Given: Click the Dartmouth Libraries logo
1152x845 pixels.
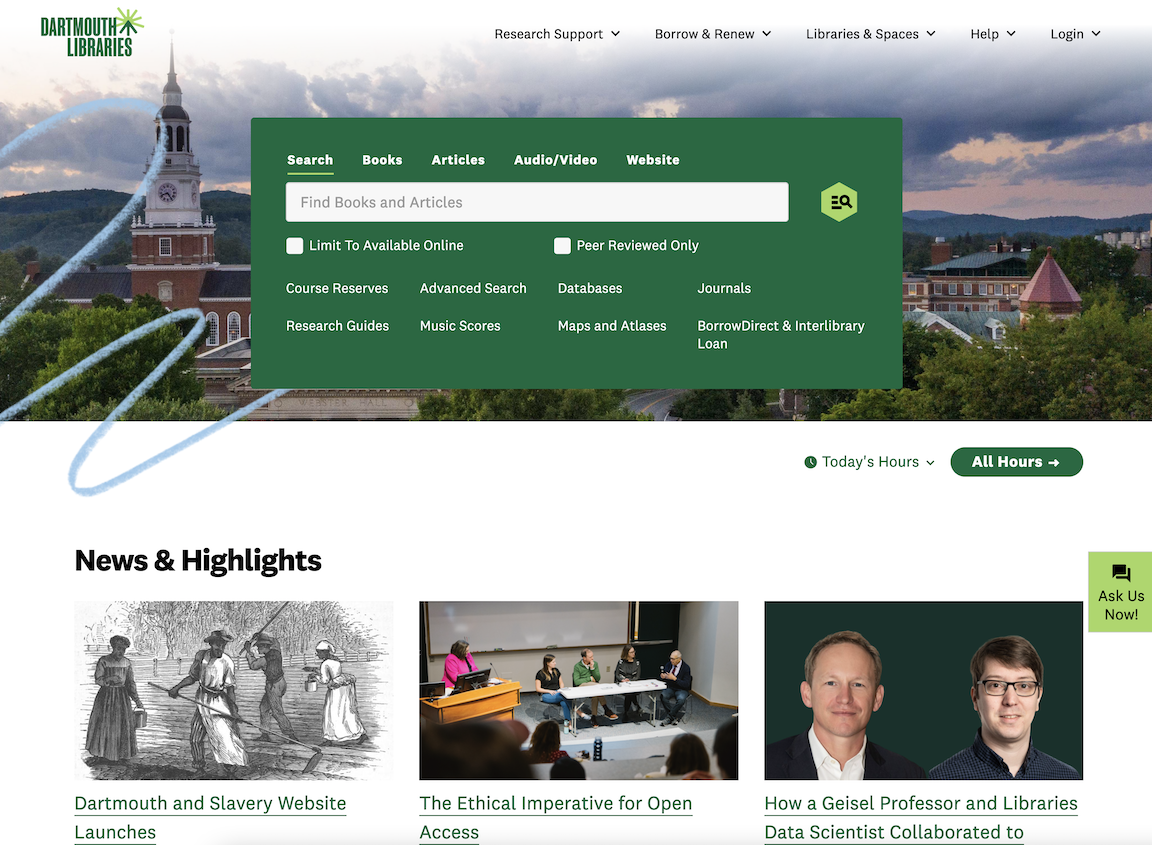Looking at the screenshot, I should click(92, 33).
